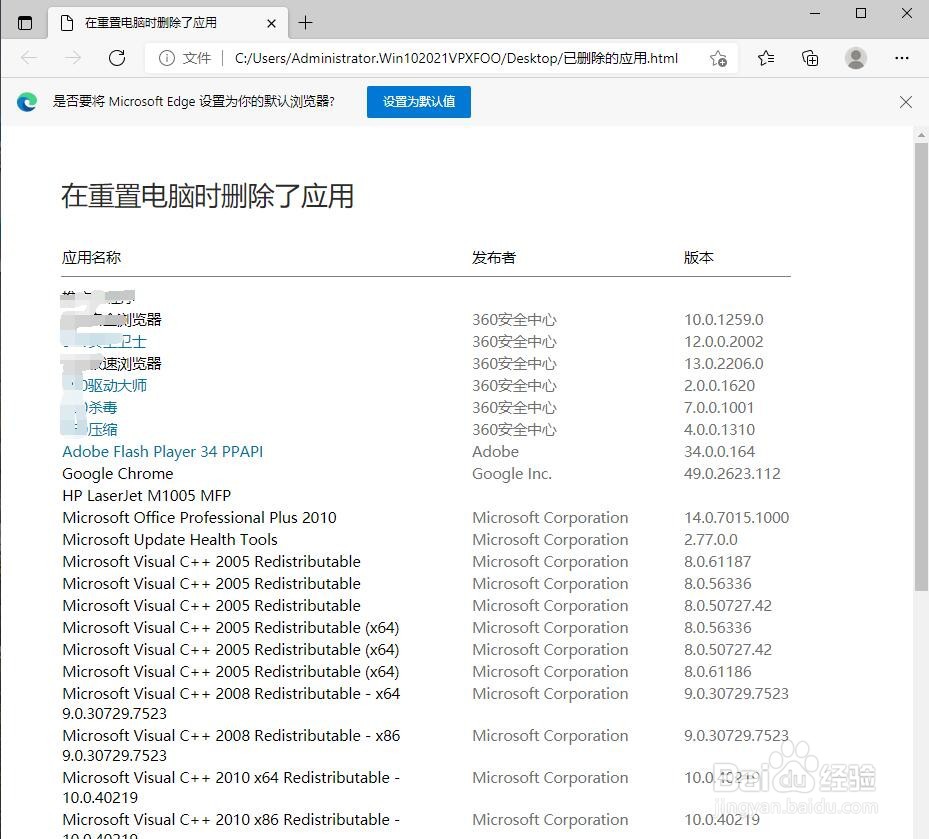Open a new tab with plus button
Image resolution: width=929 pixels, height=839 pixels.
pos(305,23)
